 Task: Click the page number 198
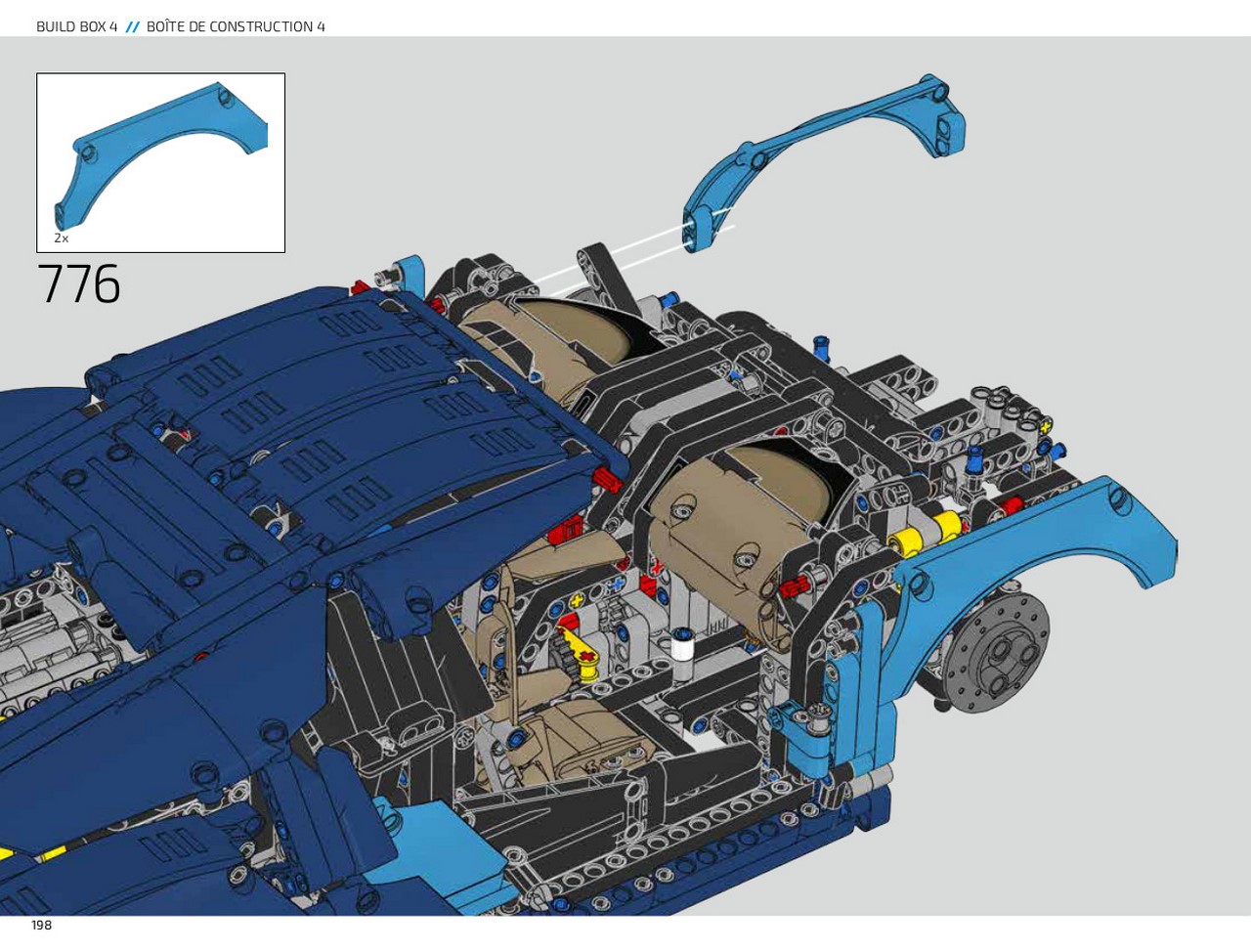pyautogui.click(x=41, y=925)
